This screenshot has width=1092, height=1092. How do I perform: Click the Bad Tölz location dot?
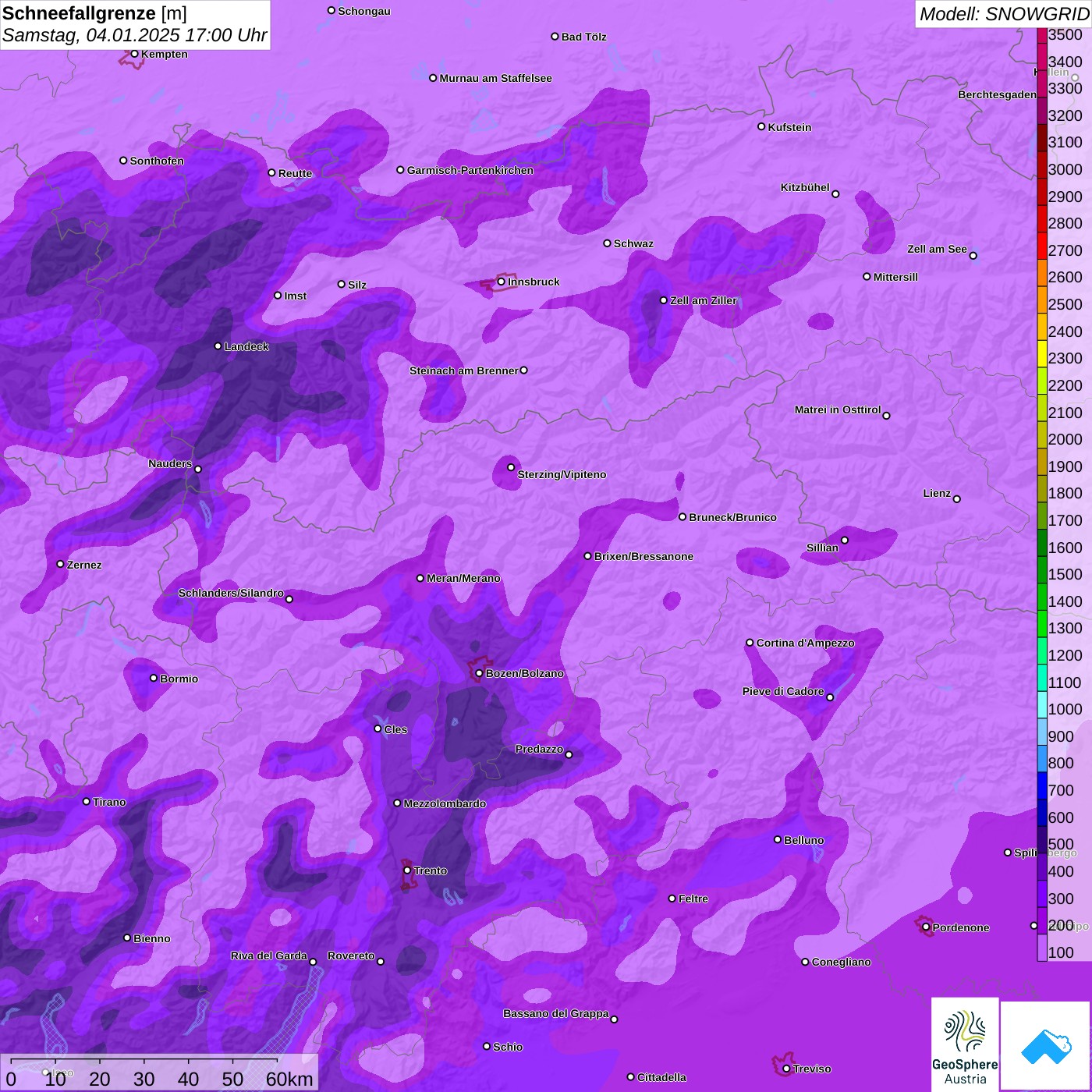click(555, 37)
